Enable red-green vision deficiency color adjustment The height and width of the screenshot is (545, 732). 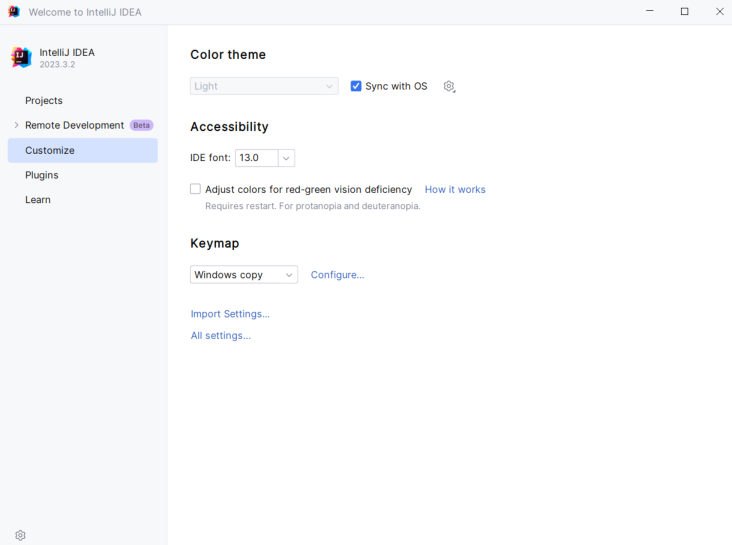[195, 189]
